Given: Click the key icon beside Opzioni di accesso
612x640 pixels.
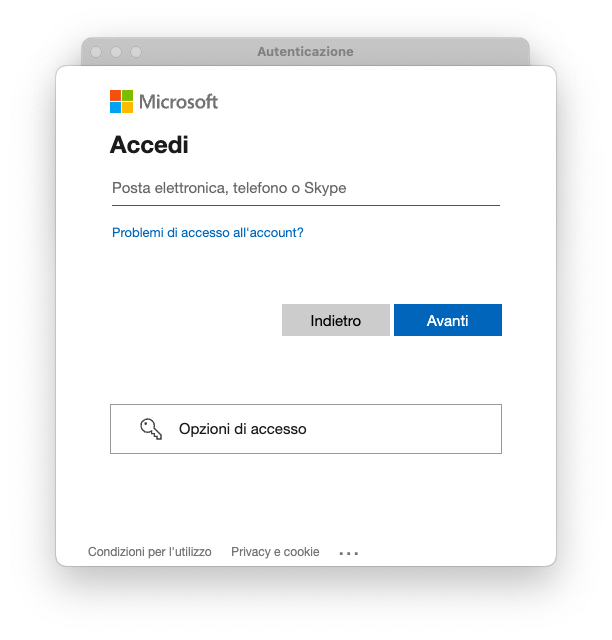Looking at the screenshot, I should [x=151, y=429].
